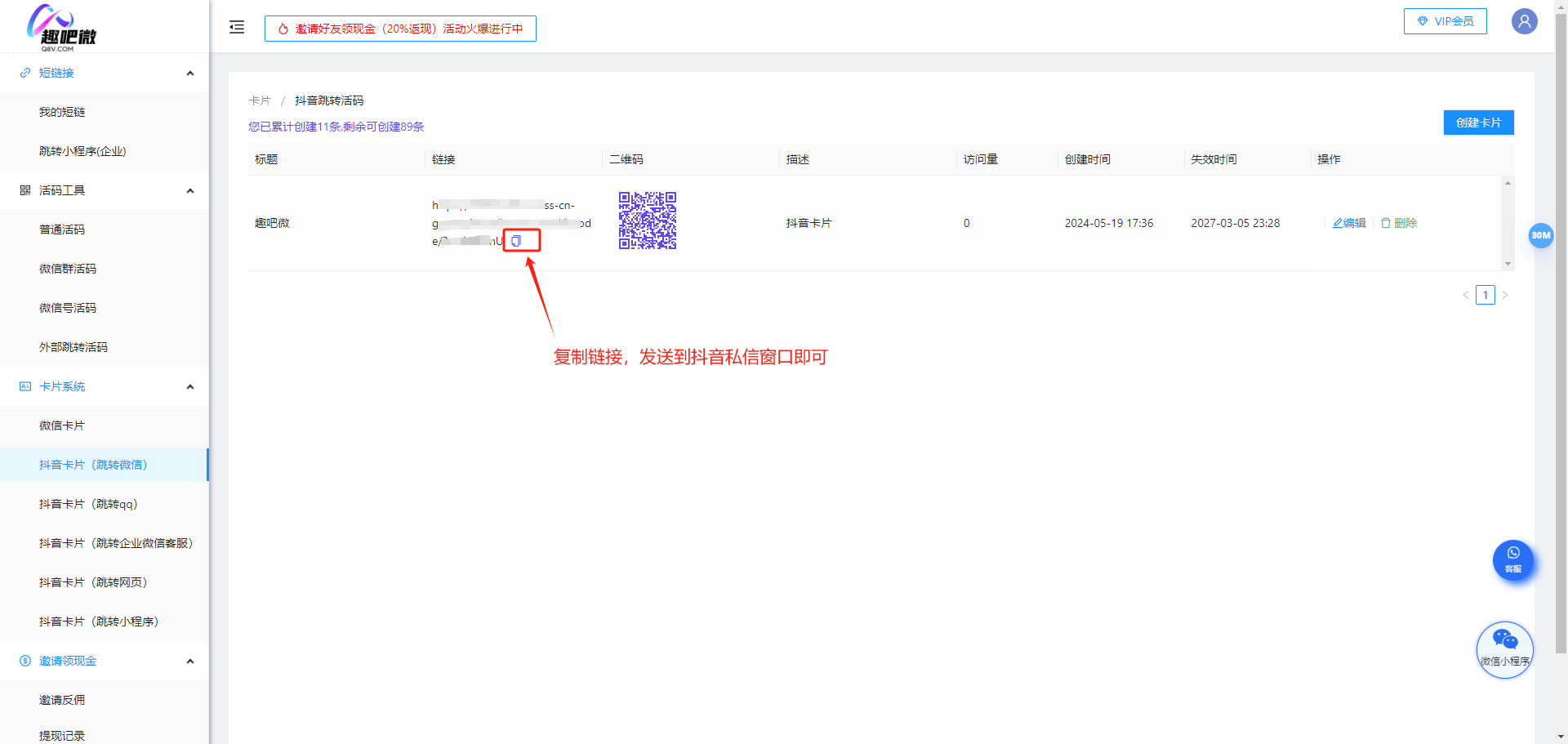1568x744 pixels.
Task: Click the table scrollbar down arrow
Action: 1508,264
